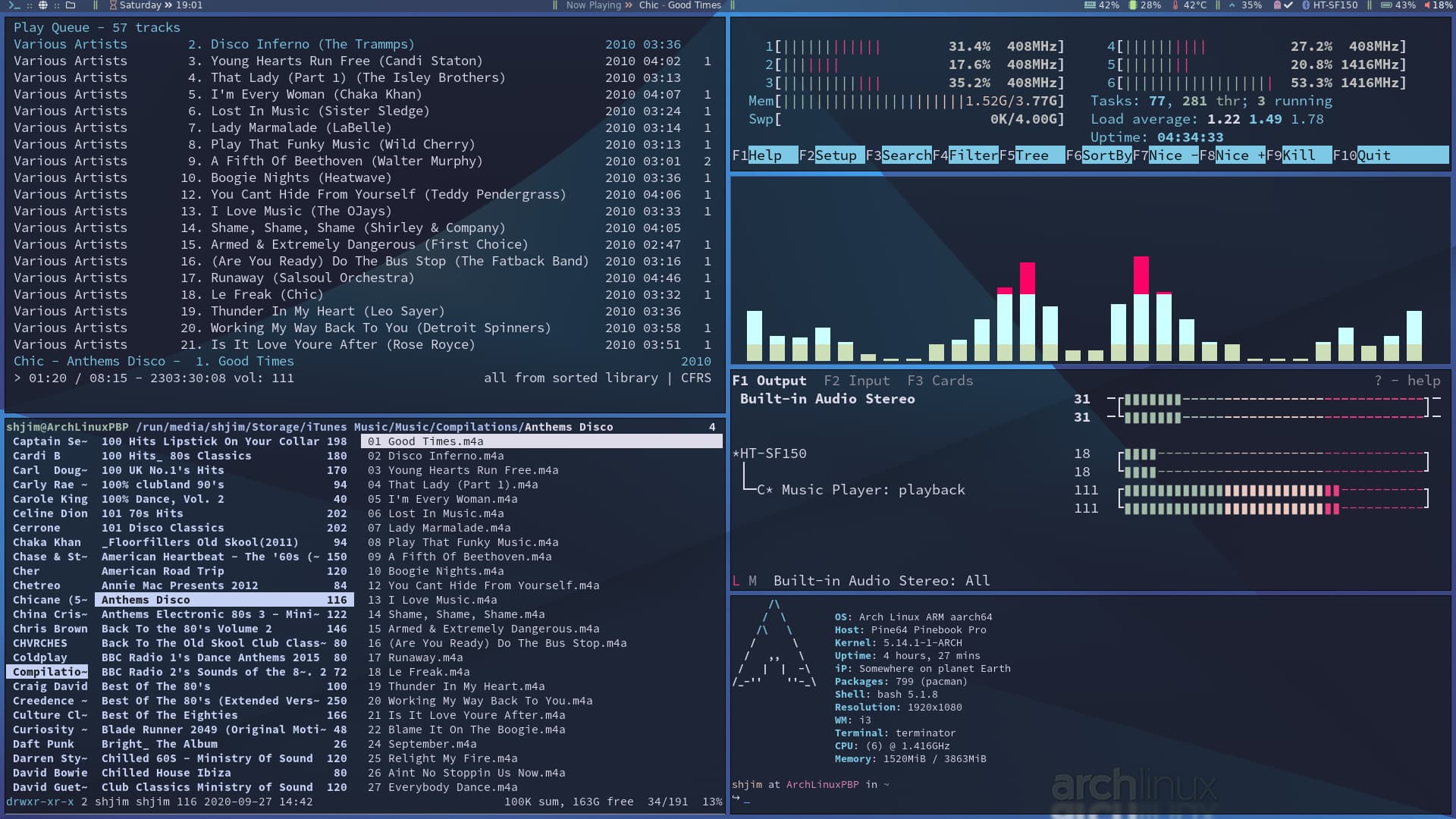Click F9 Kill in htop
1456x819 pixels.
[1298, 155]
